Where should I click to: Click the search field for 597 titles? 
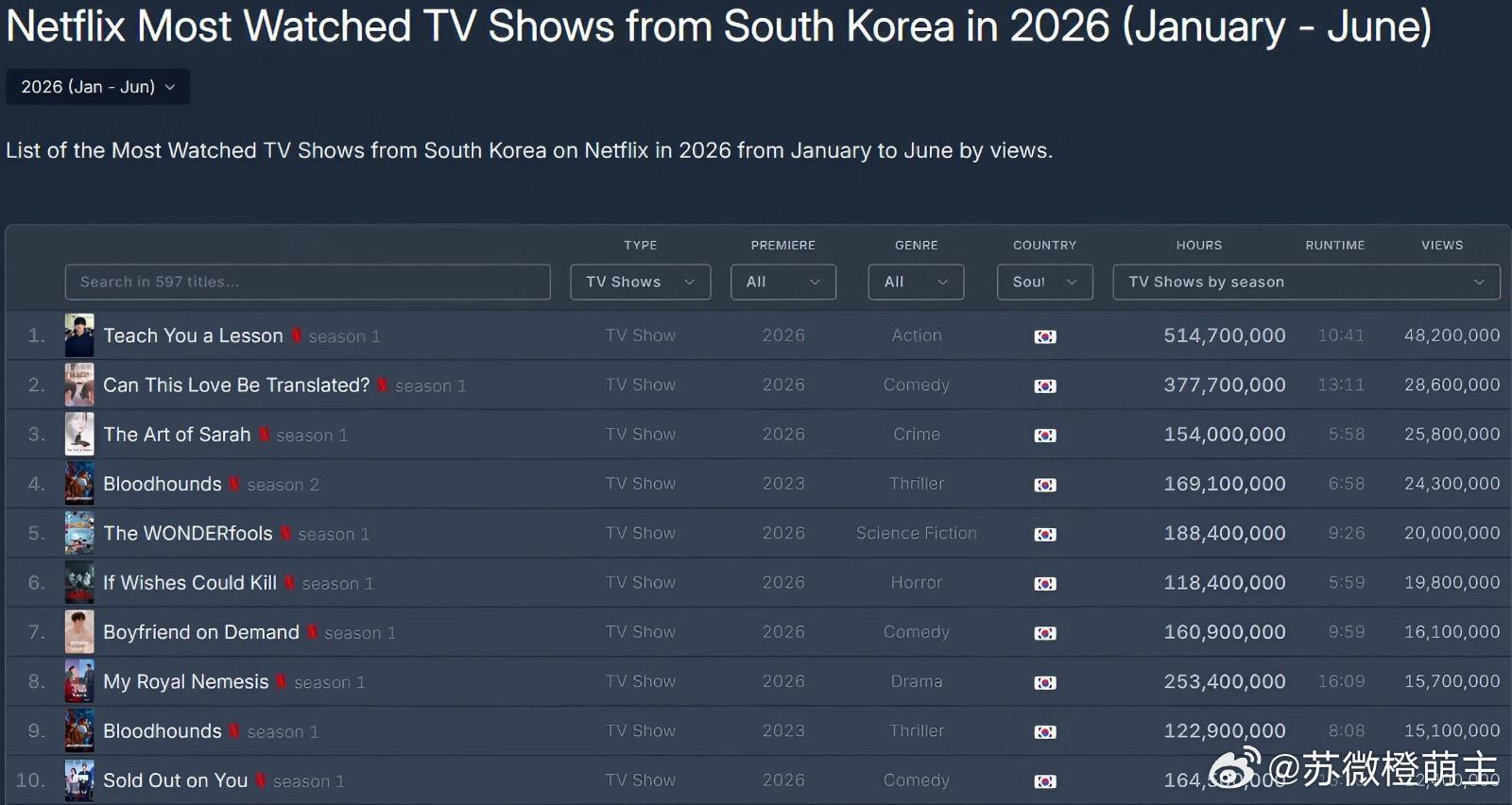pos(308,282)
